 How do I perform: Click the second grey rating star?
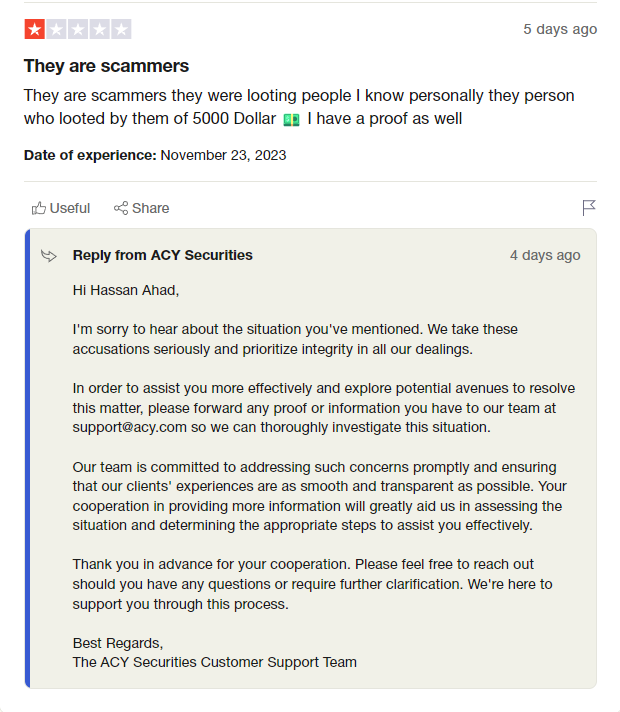56,30
